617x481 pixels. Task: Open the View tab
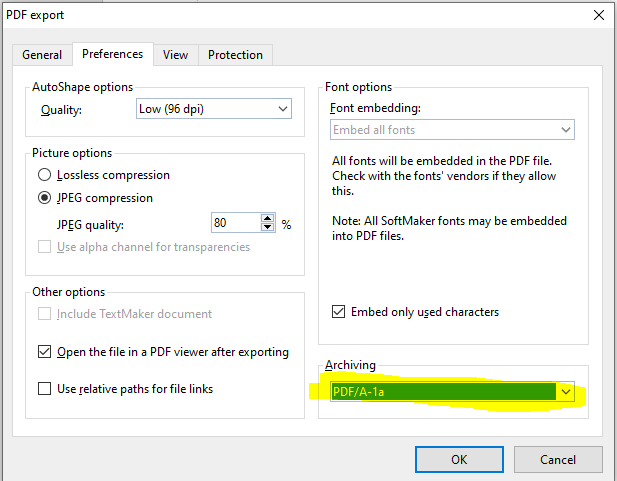click(x=175, y=55)
